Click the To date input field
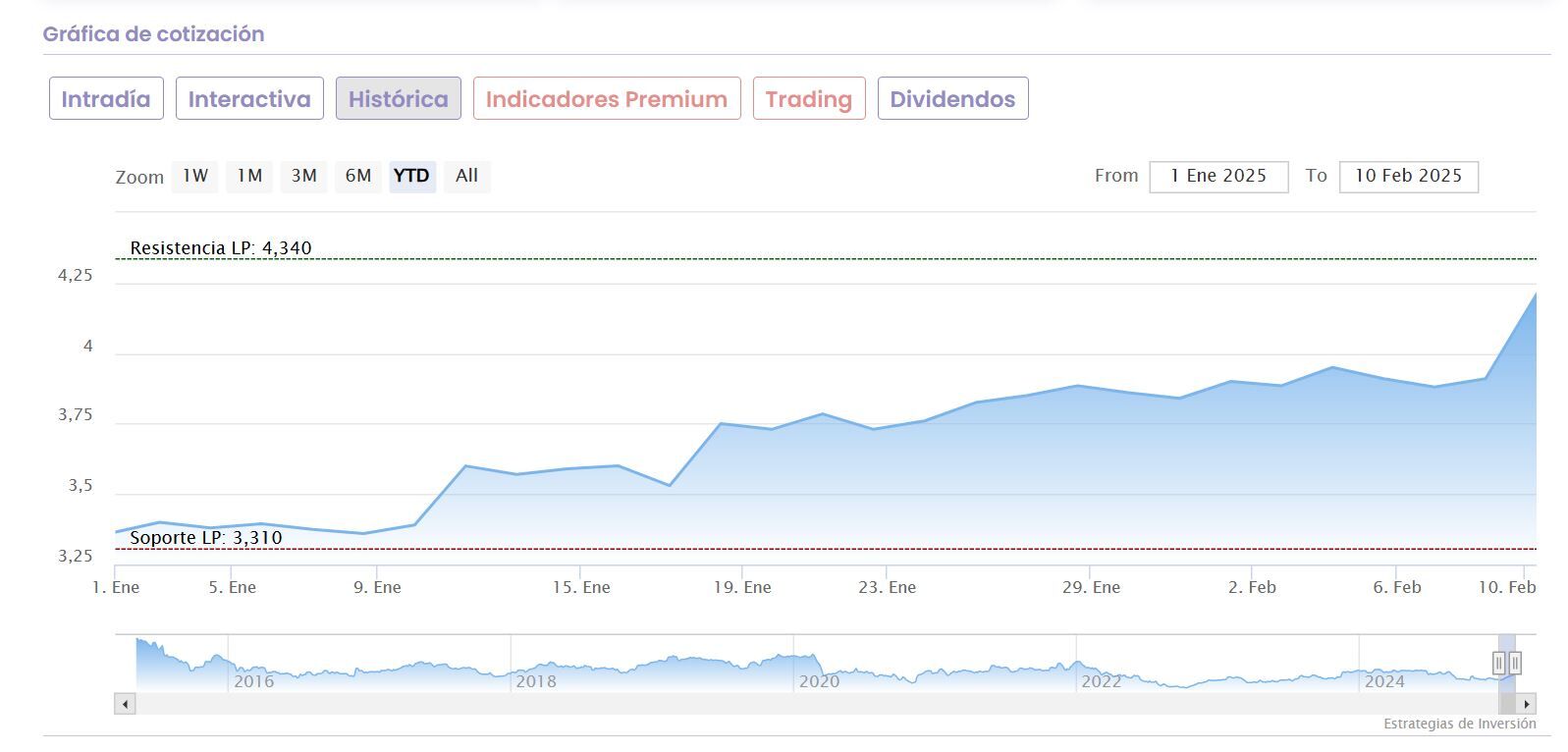Screen dimensions: 1568x752 click(1408, 177)
